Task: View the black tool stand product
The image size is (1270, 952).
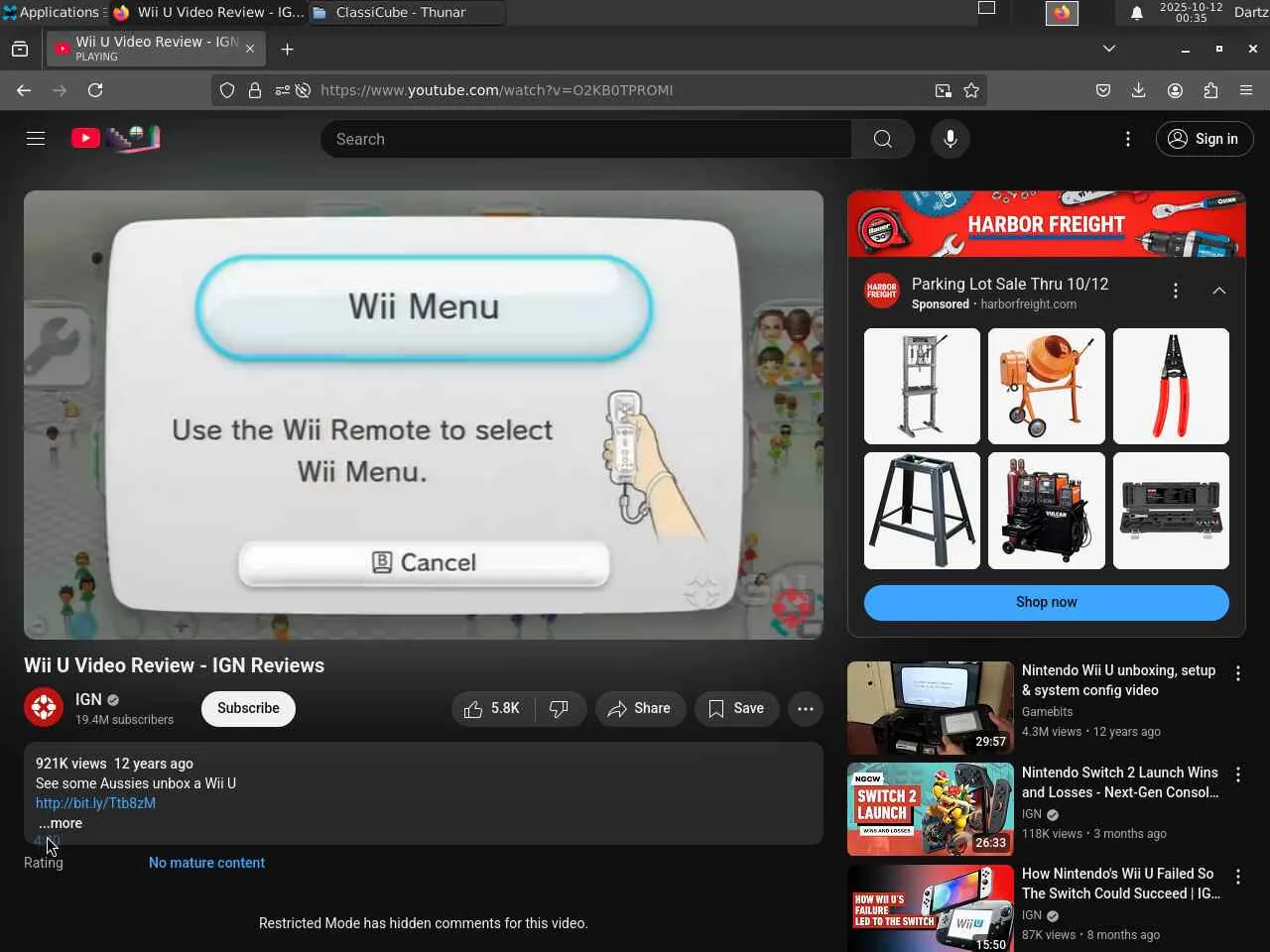Action: pos(922,511)
